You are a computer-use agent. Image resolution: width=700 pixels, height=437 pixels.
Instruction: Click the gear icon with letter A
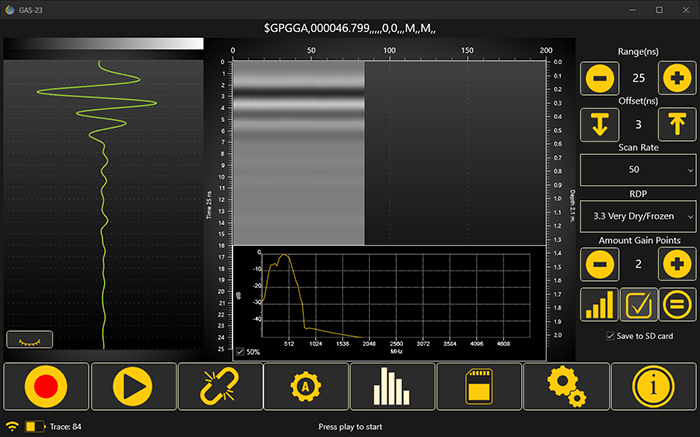tap(306, 386)
